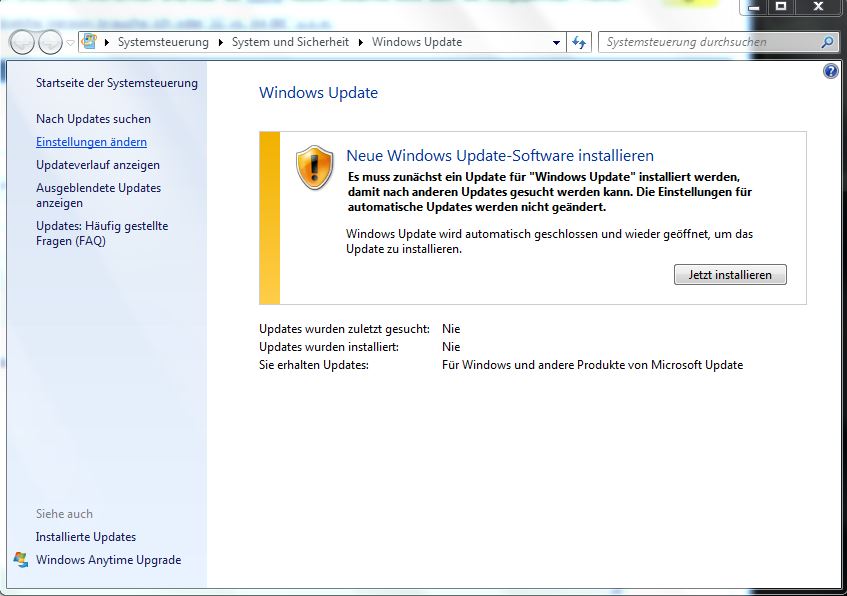Click the Windows Anytime Upgrade flag icon
The image size is (847, 596).
click(21, 560)
